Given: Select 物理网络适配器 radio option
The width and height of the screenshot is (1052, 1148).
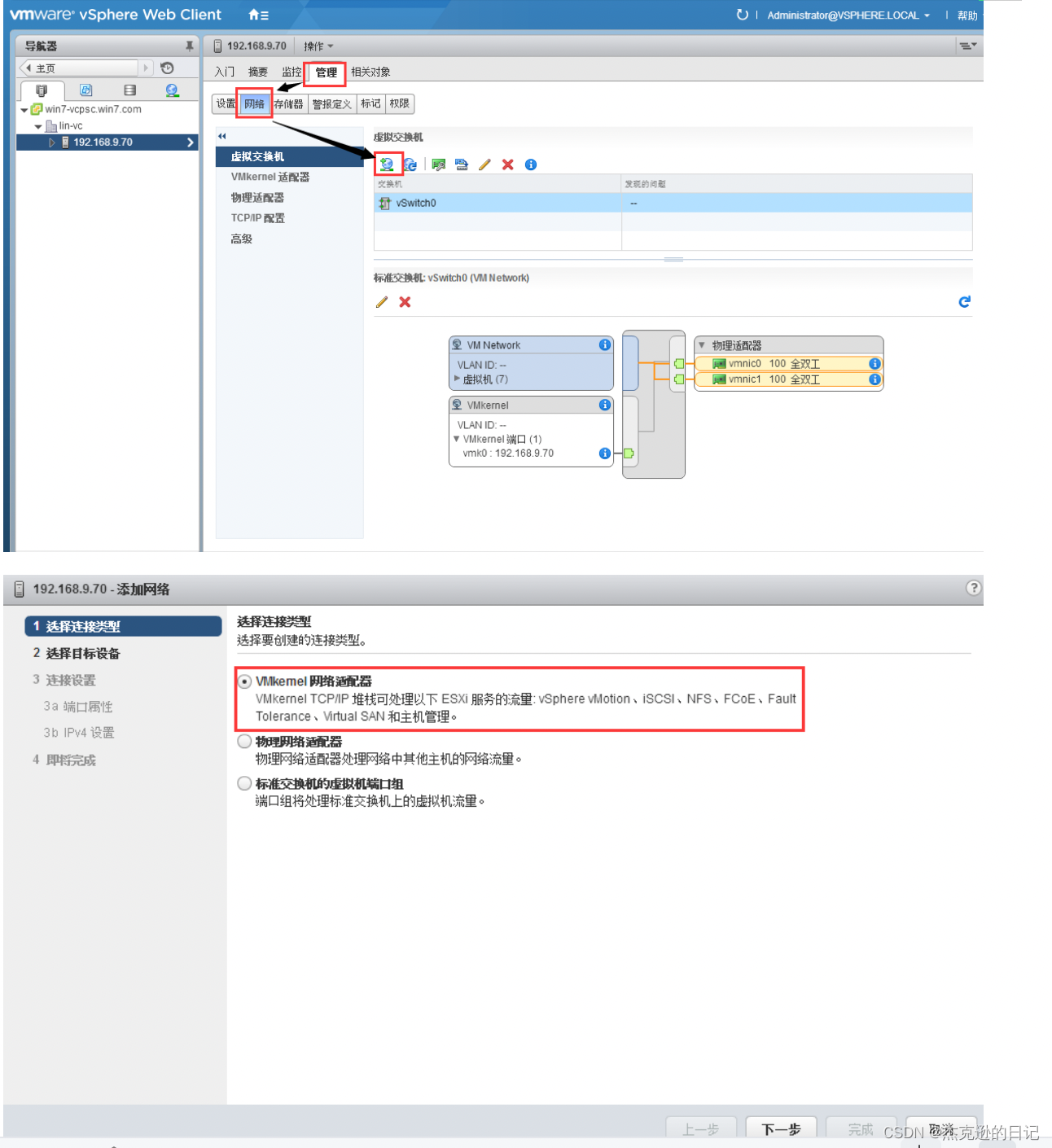Looking at the screenshot, I should [x=244, y=742].
